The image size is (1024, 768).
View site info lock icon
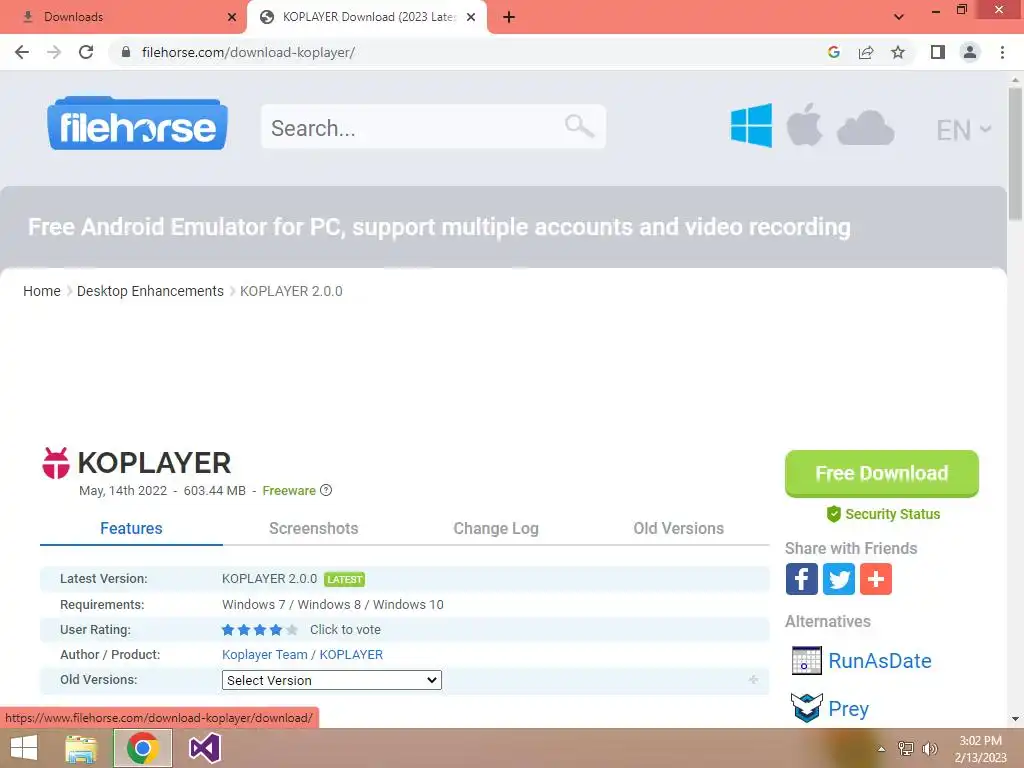point(126,52)
